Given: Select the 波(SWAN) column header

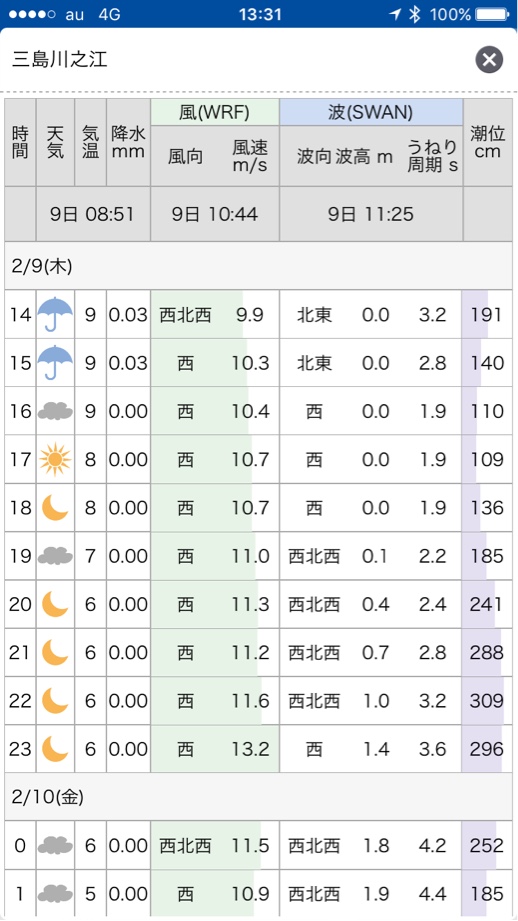Looking at the screenshot, I should (x=371, y=112).
